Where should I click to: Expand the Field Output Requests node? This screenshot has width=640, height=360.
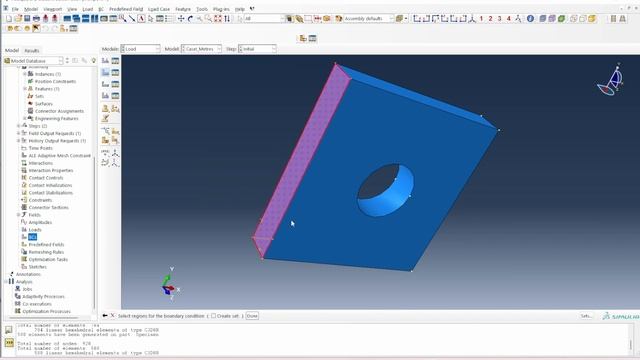tap(18, 133)
